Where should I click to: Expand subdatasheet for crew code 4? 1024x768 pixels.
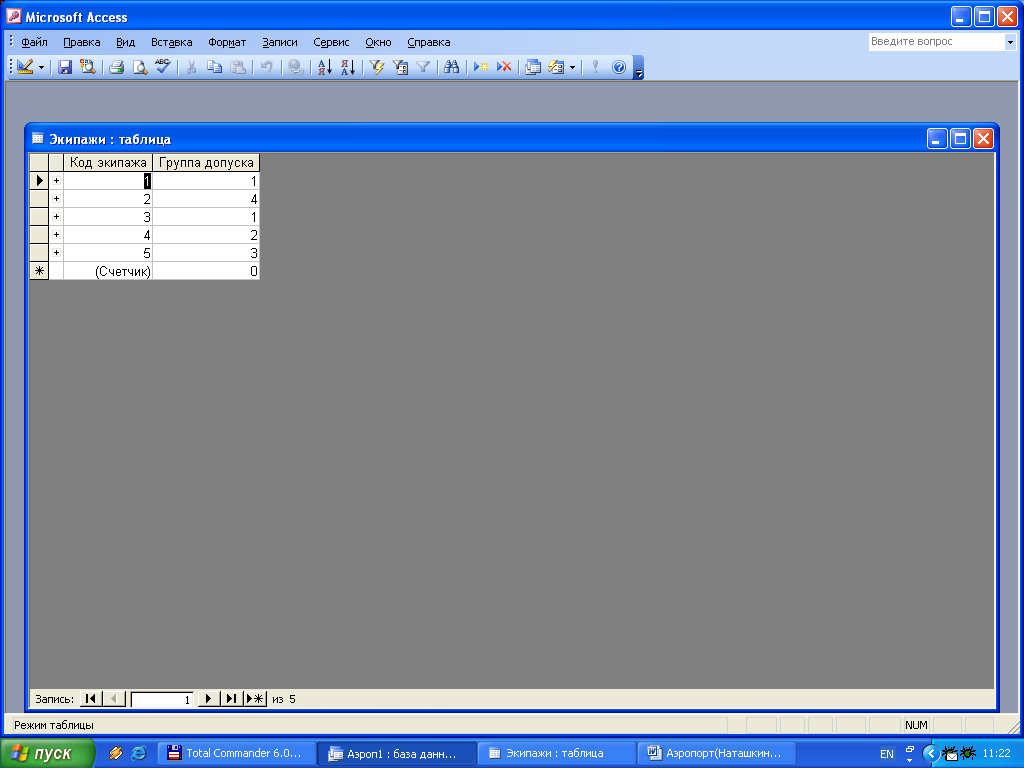[56, 234]
